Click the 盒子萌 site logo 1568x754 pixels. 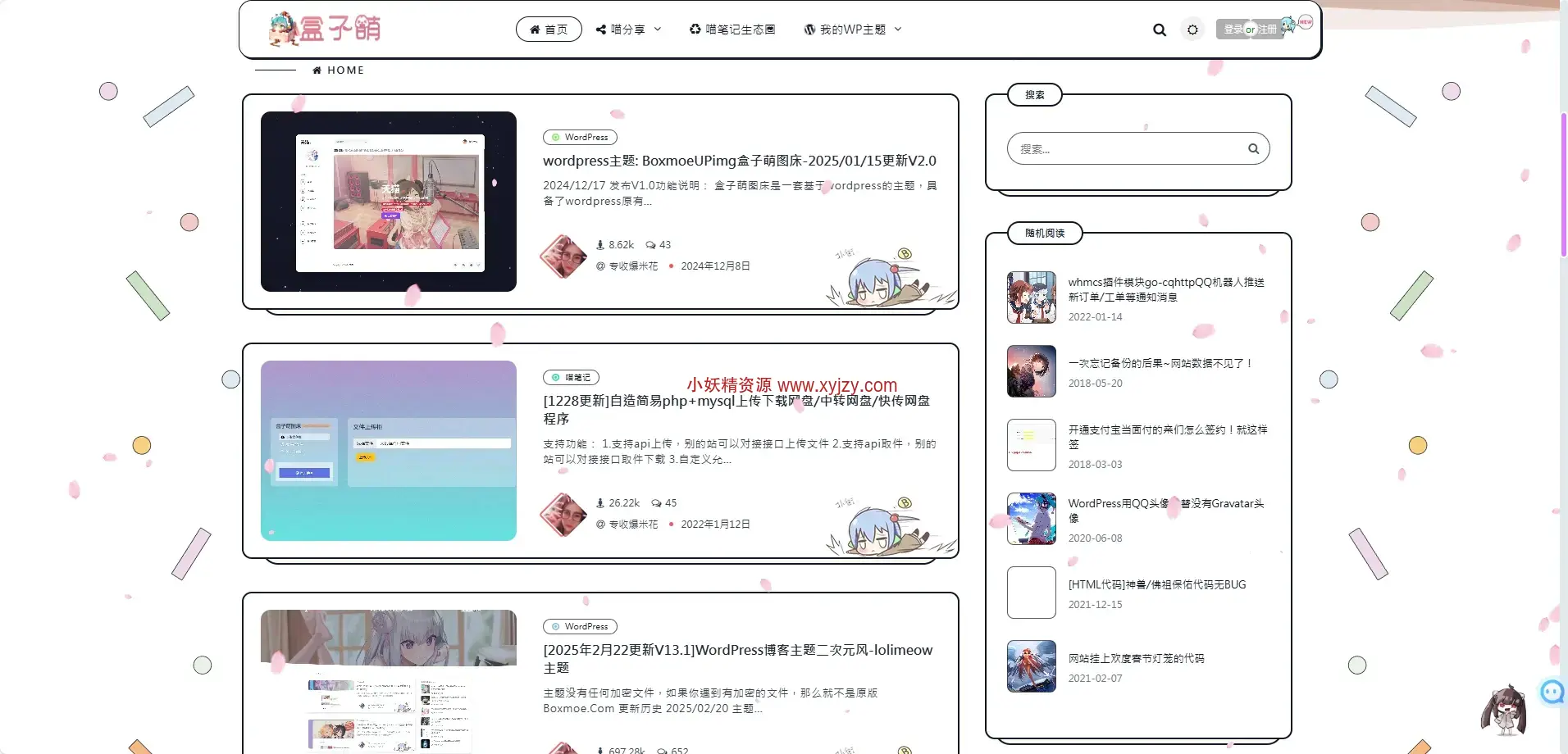tap(325, 29)
